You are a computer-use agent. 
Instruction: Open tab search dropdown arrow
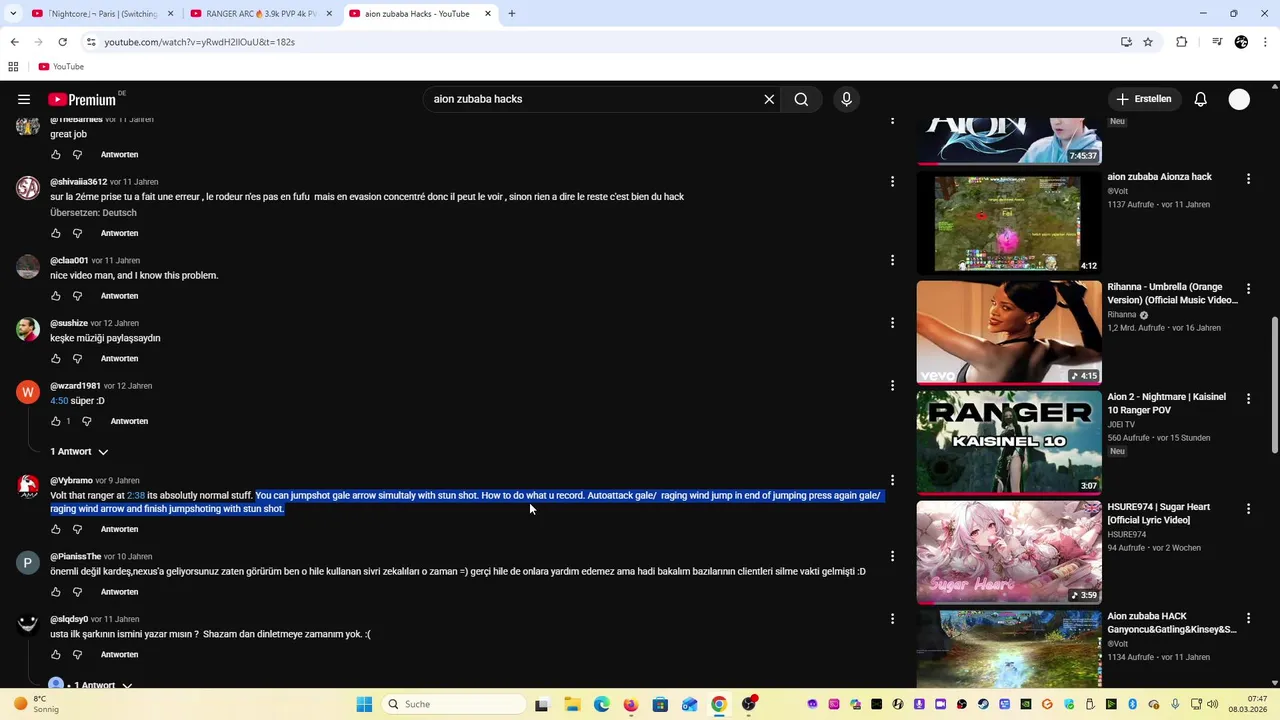tap(13, 14)
